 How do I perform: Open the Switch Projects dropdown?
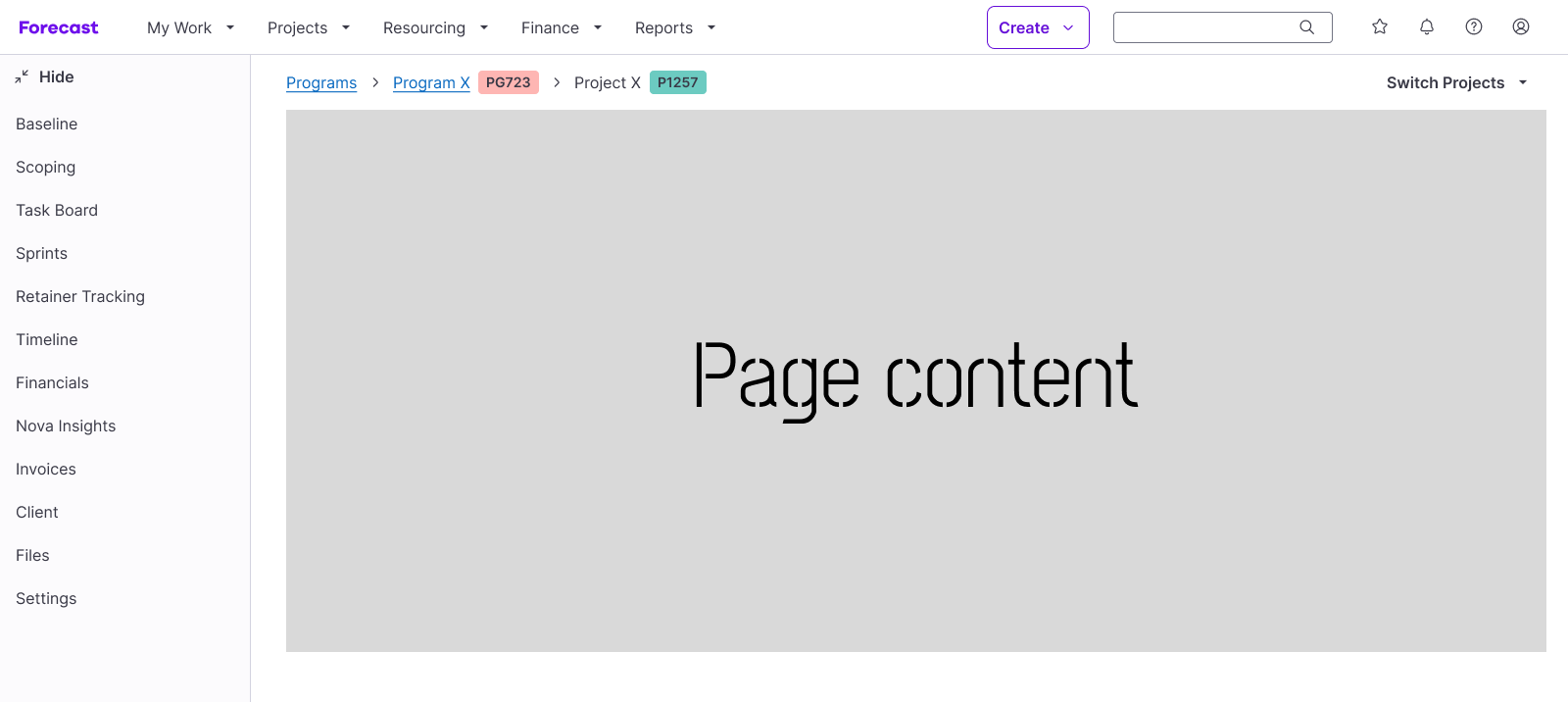pos(1457,83)
